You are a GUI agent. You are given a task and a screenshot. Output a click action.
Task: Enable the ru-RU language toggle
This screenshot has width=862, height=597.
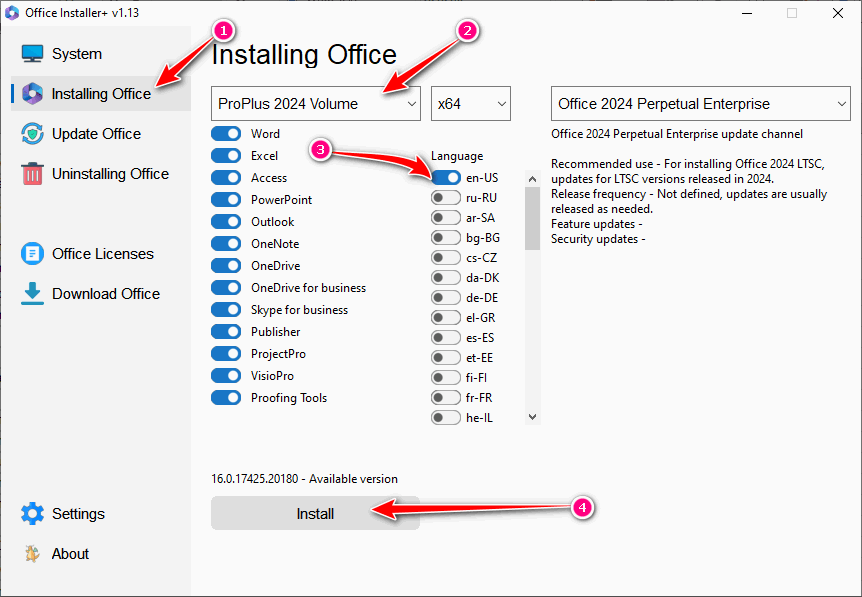pyautogui.click(x=446, y=197)
